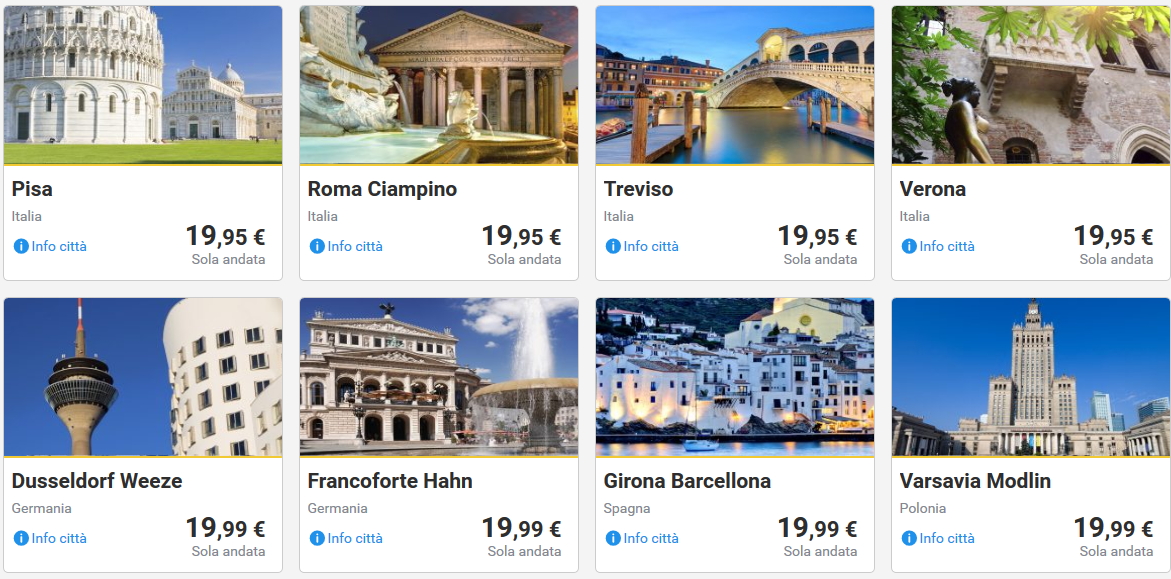1171x579 pixels.
Task: Open the Verona balcony picture
Action: pos(1031,85)
